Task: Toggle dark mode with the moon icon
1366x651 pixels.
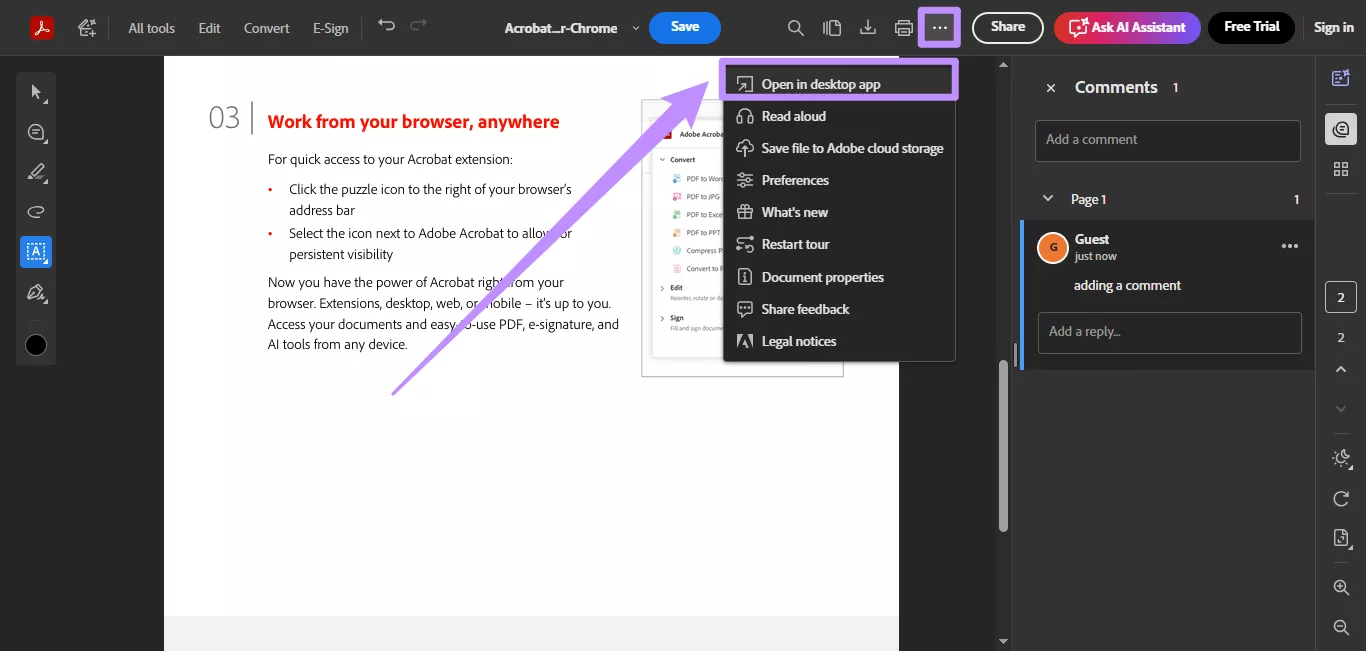Action: pos(1340,458)
